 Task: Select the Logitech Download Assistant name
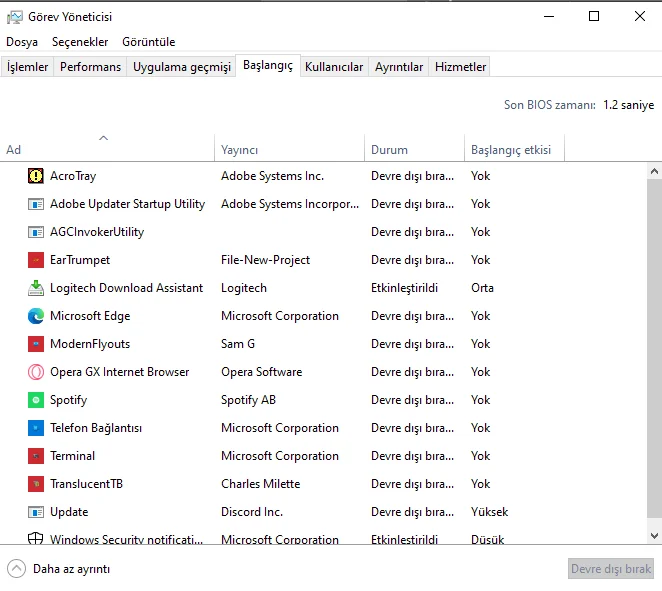coord(126,287)
